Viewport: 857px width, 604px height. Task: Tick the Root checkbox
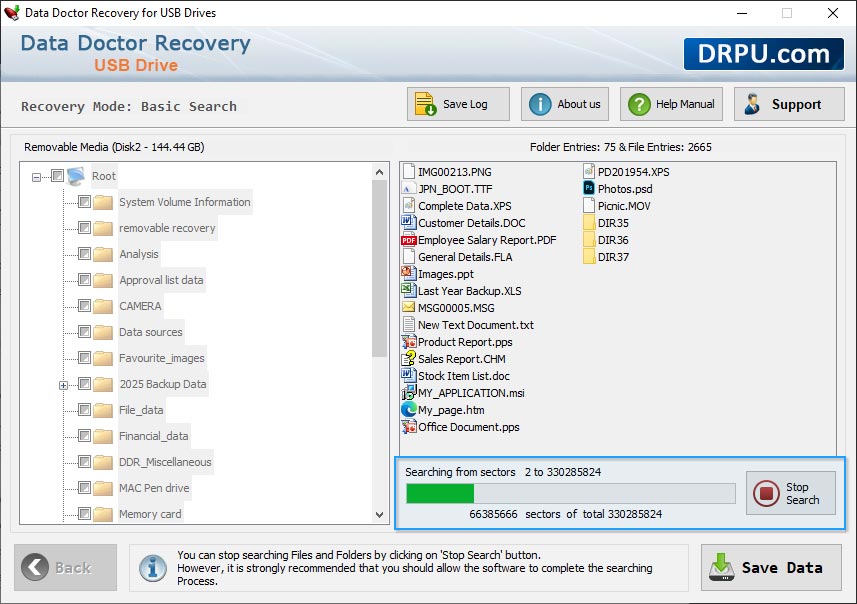(57, 175)
